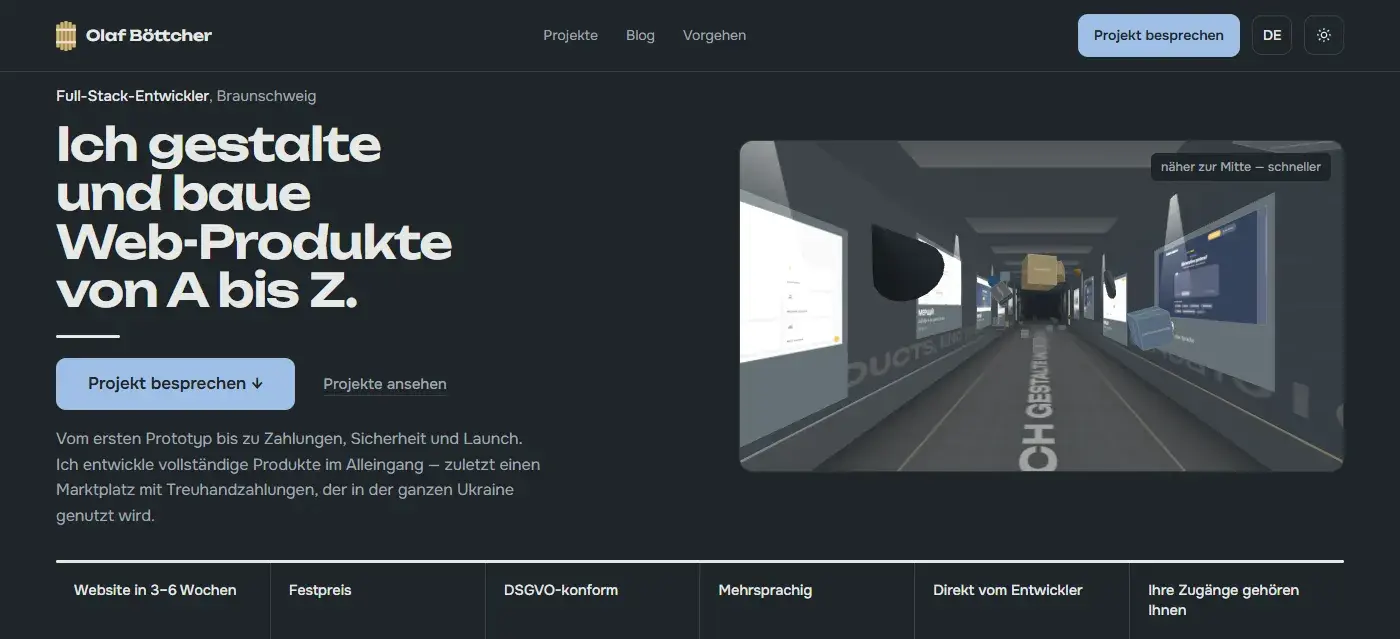The image size is (1400, 639).
Task: Follow the Projekte ansehen link
Action: (x=385, y=384)
